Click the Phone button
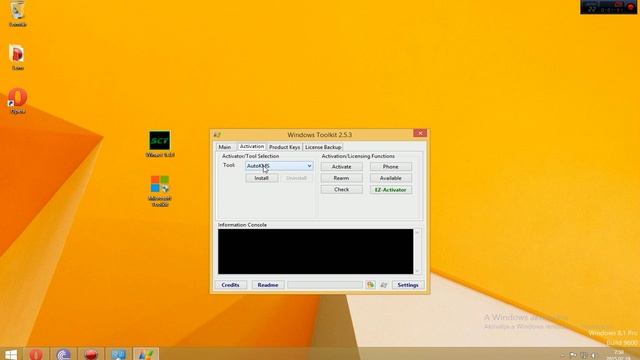 391,167
